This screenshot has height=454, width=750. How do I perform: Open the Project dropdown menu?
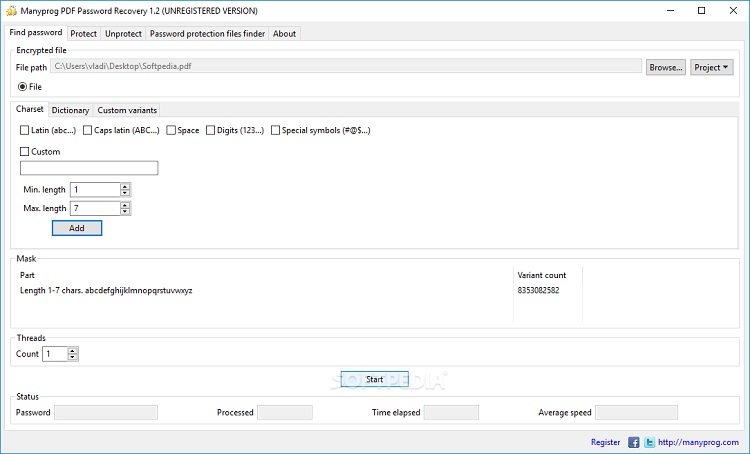712,67
